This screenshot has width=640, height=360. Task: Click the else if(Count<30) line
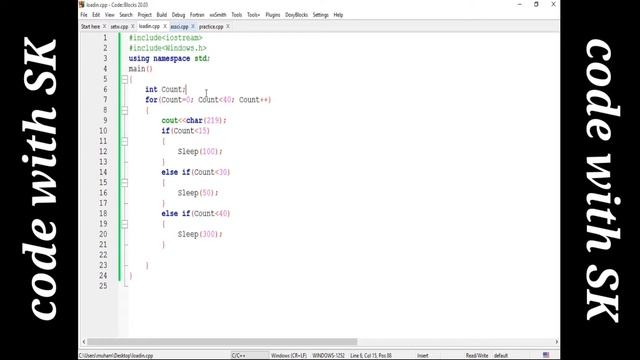196,172
